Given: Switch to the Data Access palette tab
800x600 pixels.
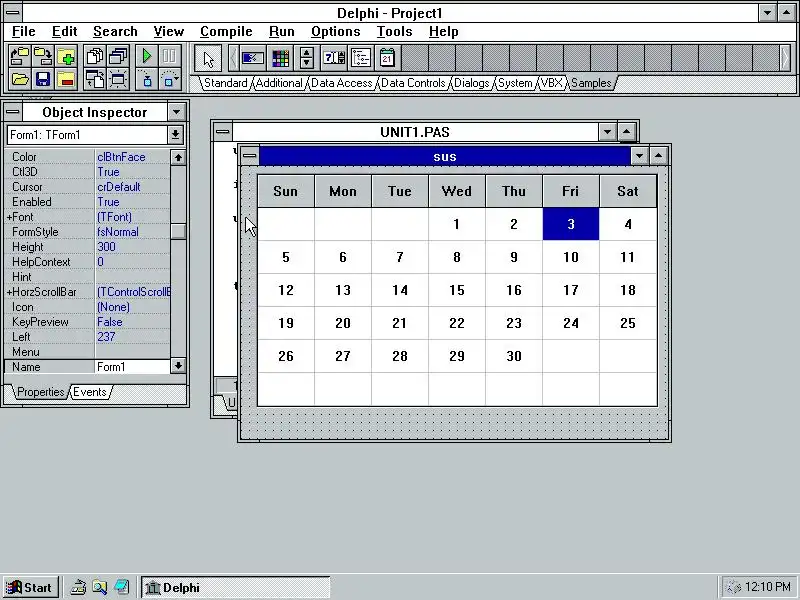Looking at the screenshot, I should click(x=341, y=83).
